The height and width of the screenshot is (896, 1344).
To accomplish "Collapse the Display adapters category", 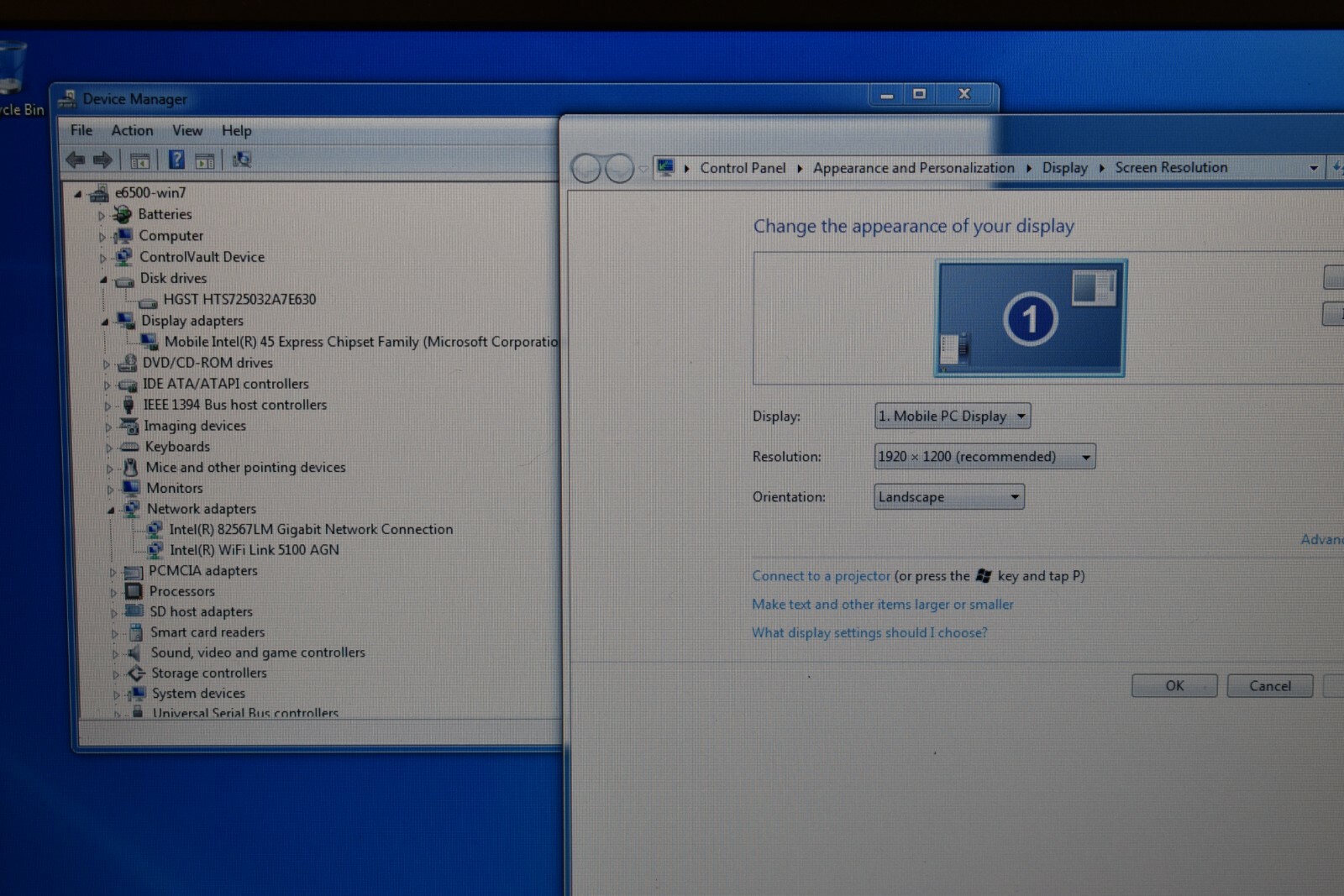I will [x=105, y=322].
